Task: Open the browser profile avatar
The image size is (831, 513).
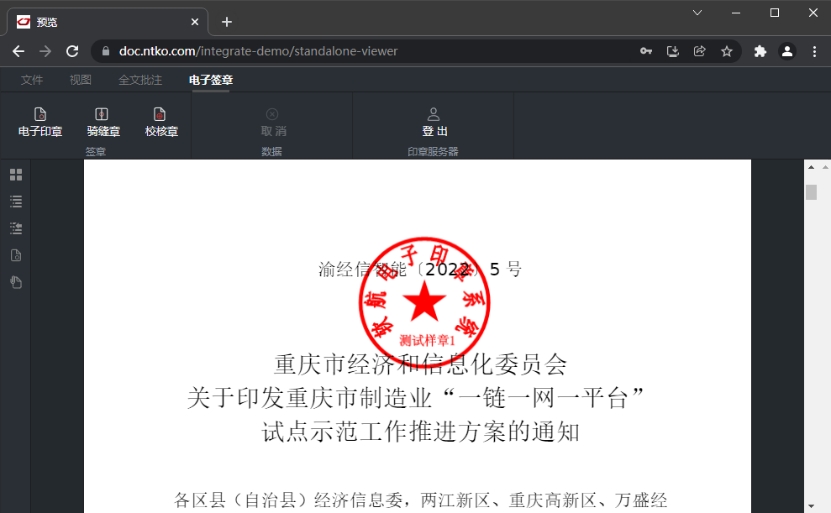Action: (x=787, y=51)
